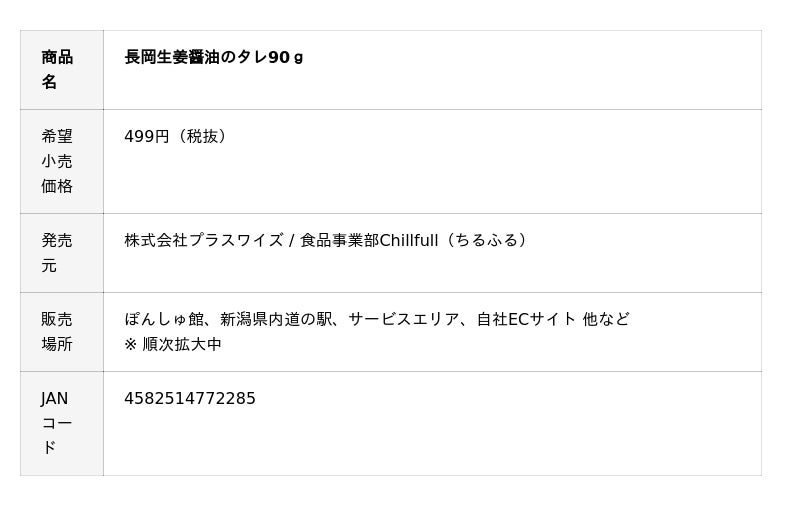The image size is (800, 506).
Task: Click product name 長岡生姜醤油のタレ
Action: pos(195,57)
